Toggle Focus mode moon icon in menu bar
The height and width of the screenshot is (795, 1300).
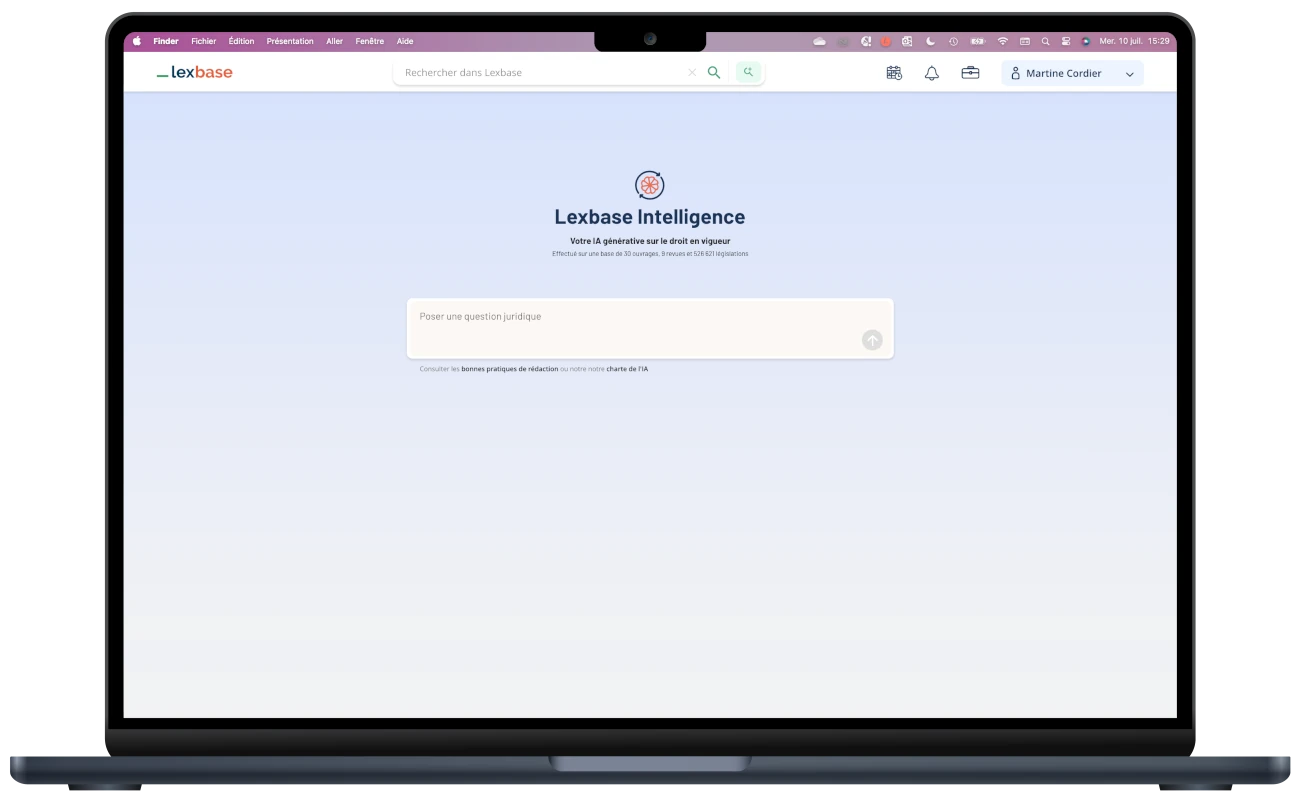point(930,41)
